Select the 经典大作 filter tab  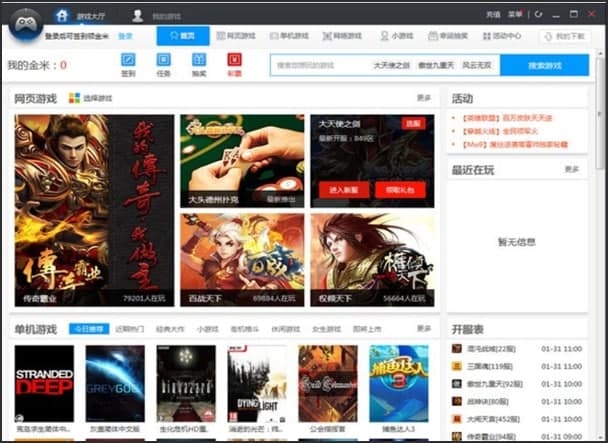tap(170, 329)
